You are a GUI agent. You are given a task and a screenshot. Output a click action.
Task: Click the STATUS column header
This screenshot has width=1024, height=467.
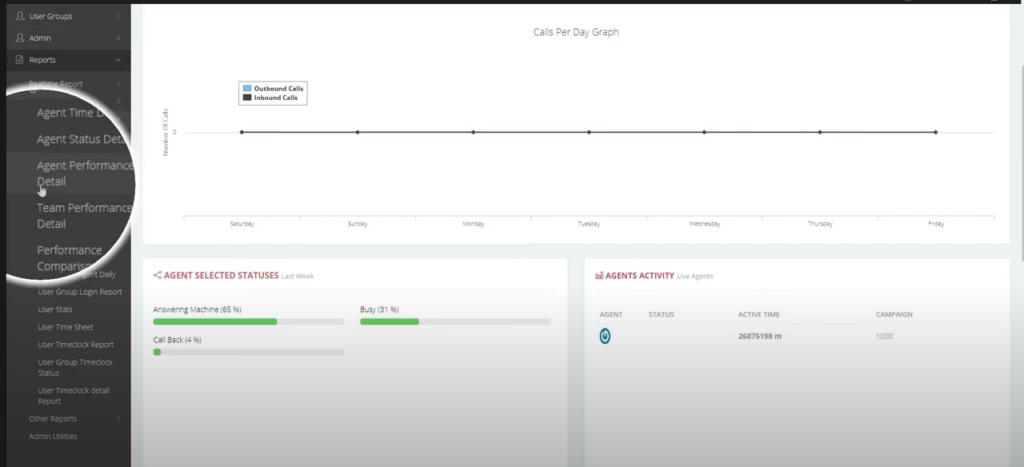(661, 314)
